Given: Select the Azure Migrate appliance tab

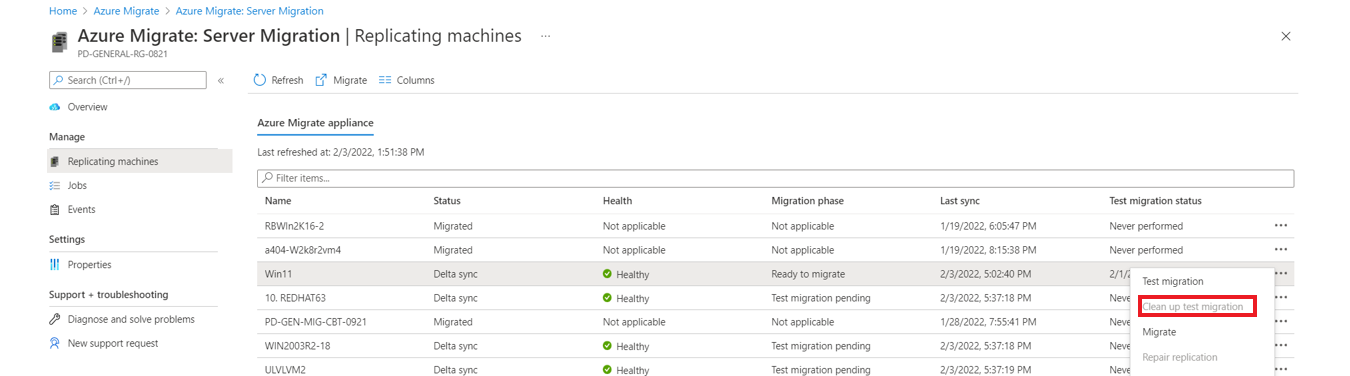Looking at the screenshot, I should pyautogui.click(x=315, y=123).
